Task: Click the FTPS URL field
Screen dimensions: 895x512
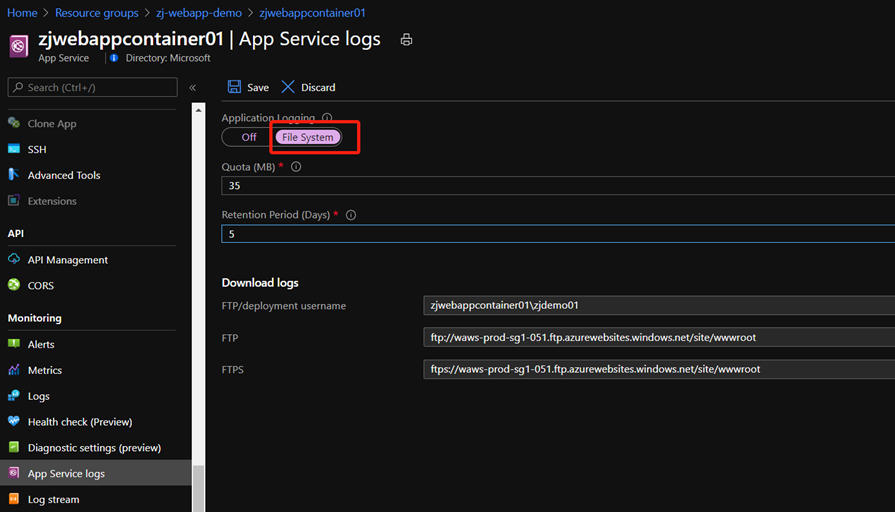Action: [x=659, y=369]
